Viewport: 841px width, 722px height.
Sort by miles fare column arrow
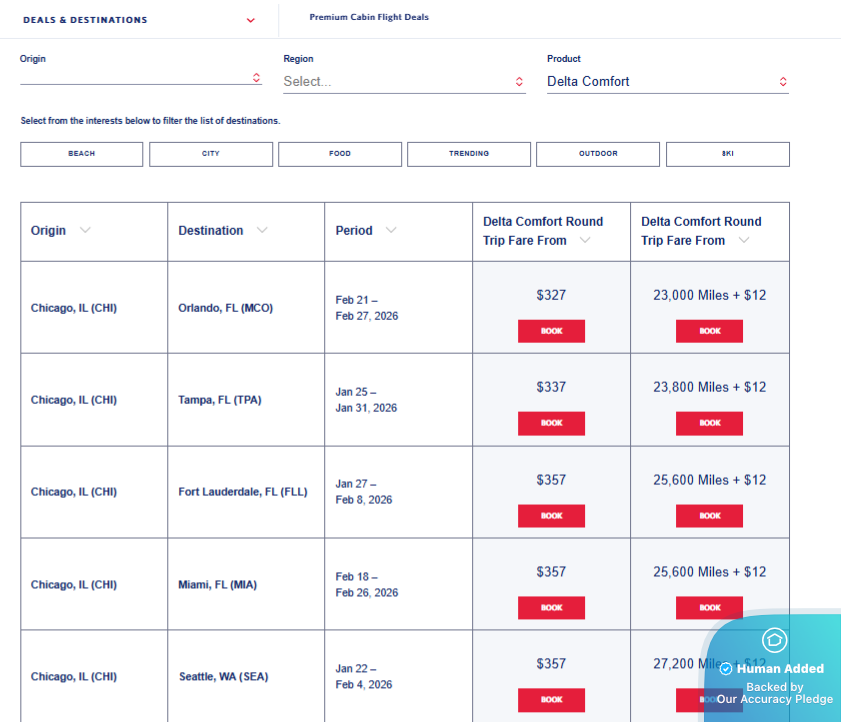click(743, 240)
